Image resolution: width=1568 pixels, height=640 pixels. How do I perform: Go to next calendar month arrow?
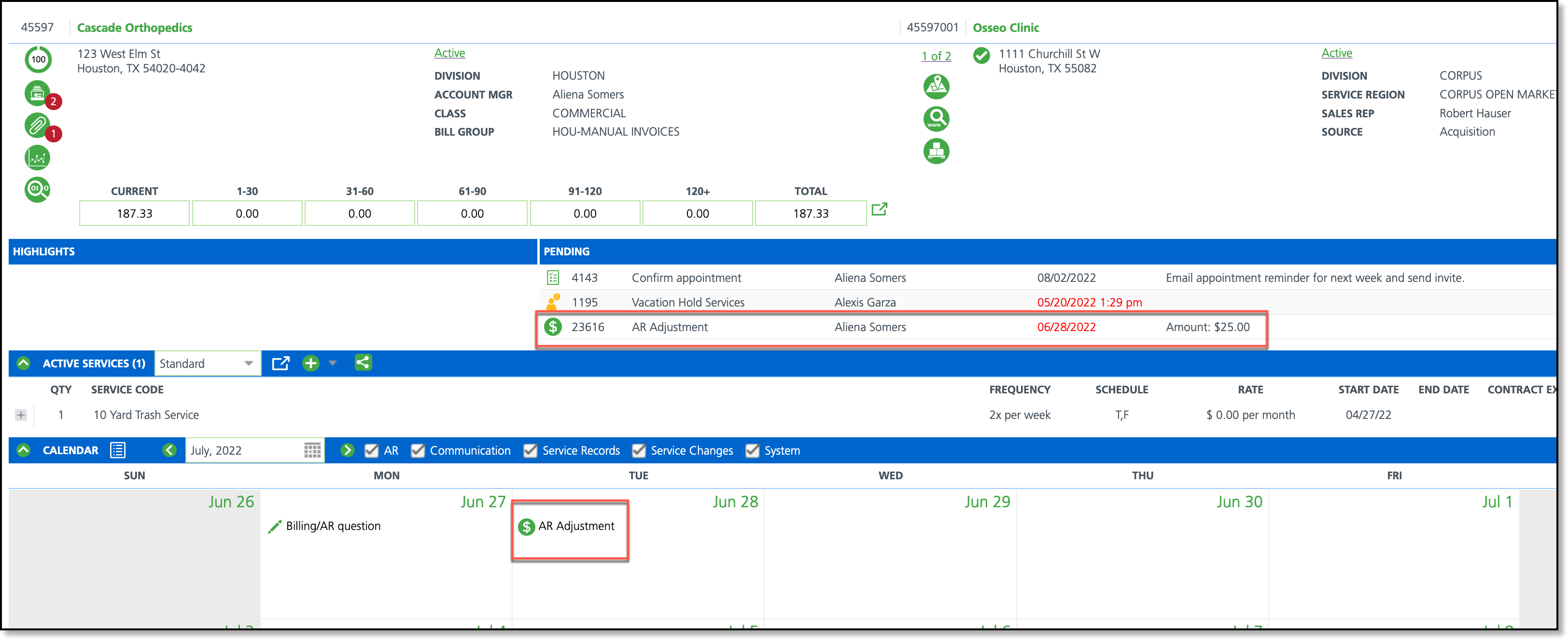point(347,450)
